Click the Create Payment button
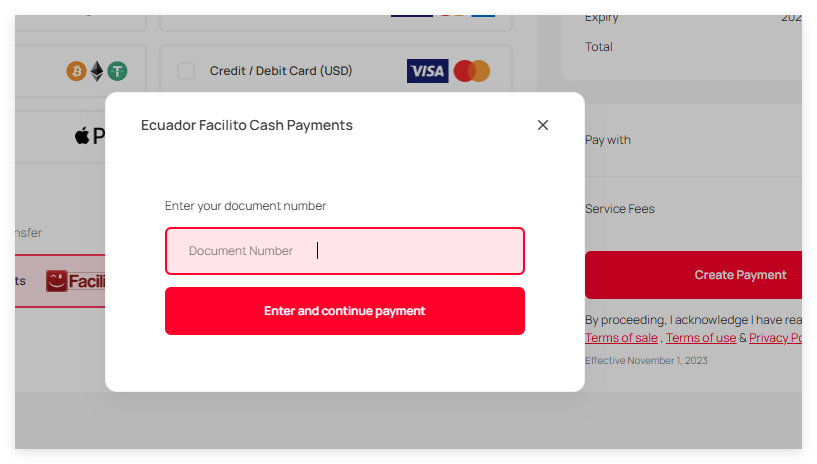 coord(693,275)
